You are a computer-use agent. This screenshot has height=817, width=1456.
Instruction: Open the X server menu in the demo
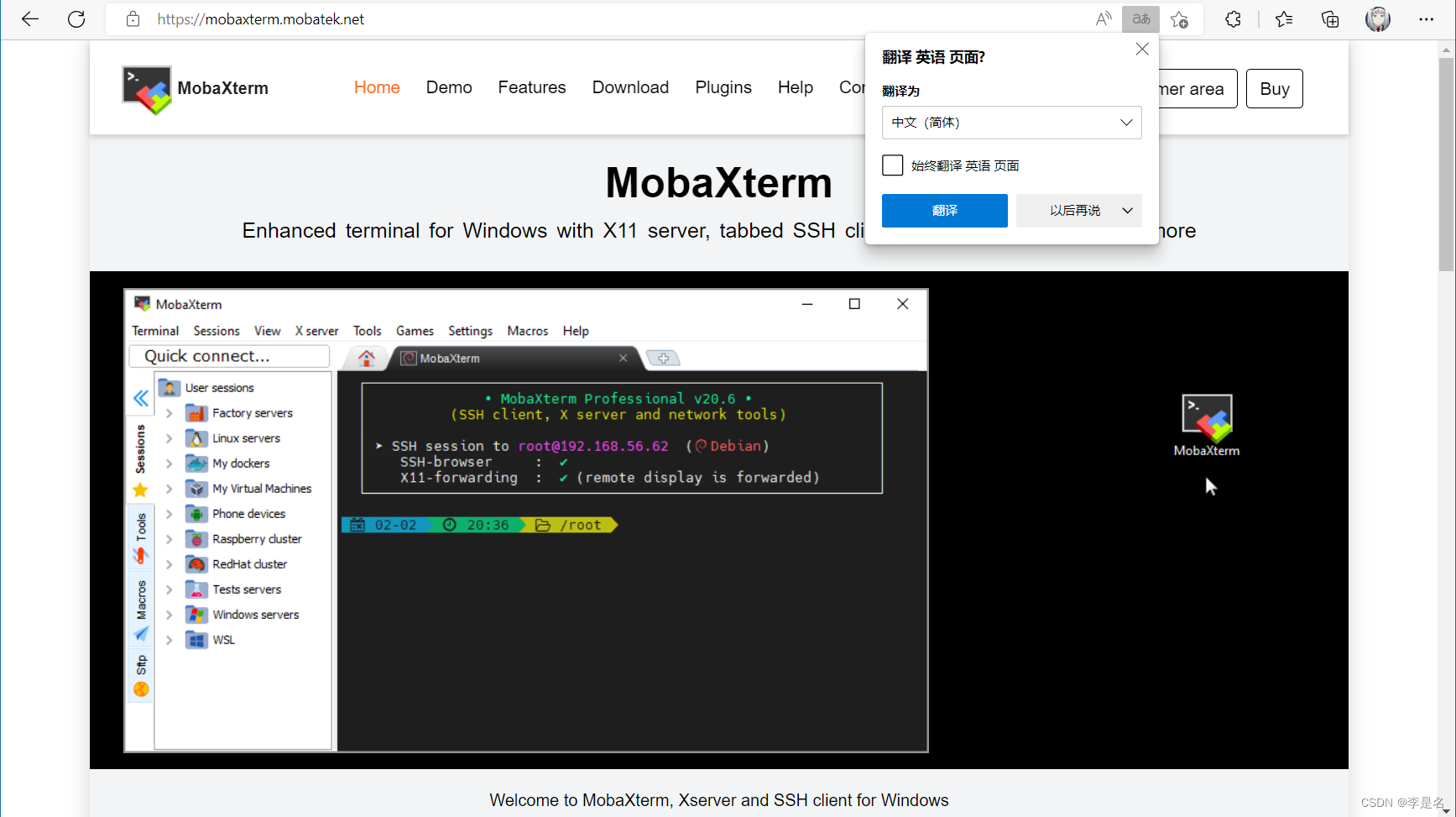316,331
